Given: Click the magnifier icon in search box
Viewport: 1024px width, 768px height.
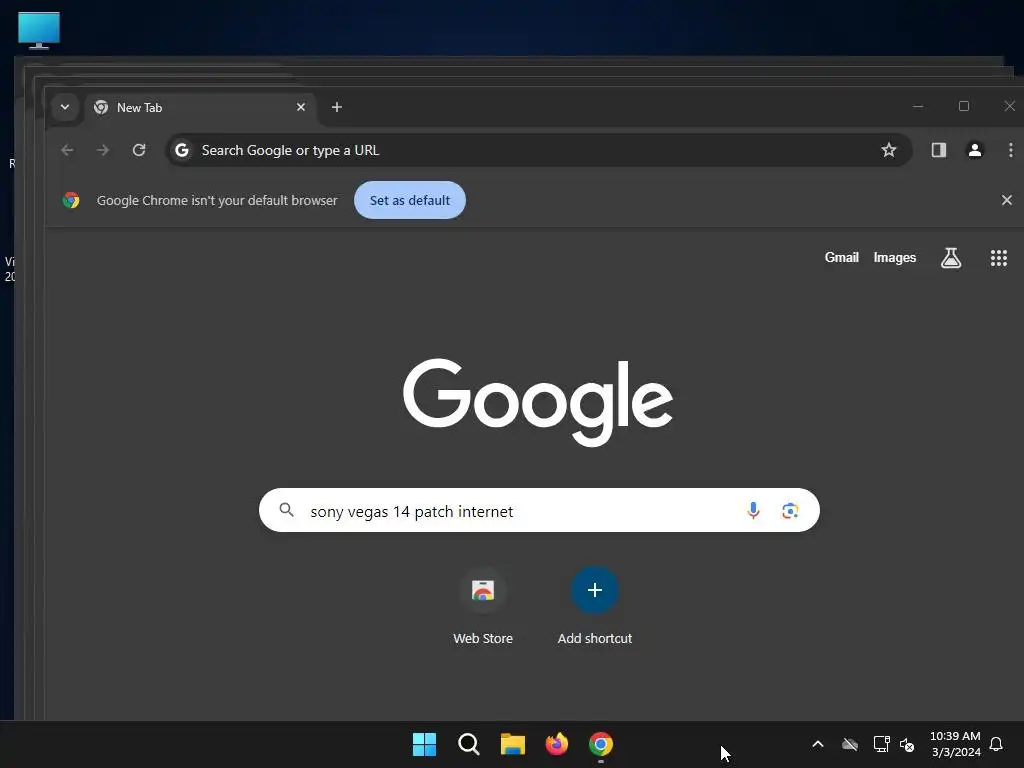Looking at the screenshot, I should click(x=286, y=510).
